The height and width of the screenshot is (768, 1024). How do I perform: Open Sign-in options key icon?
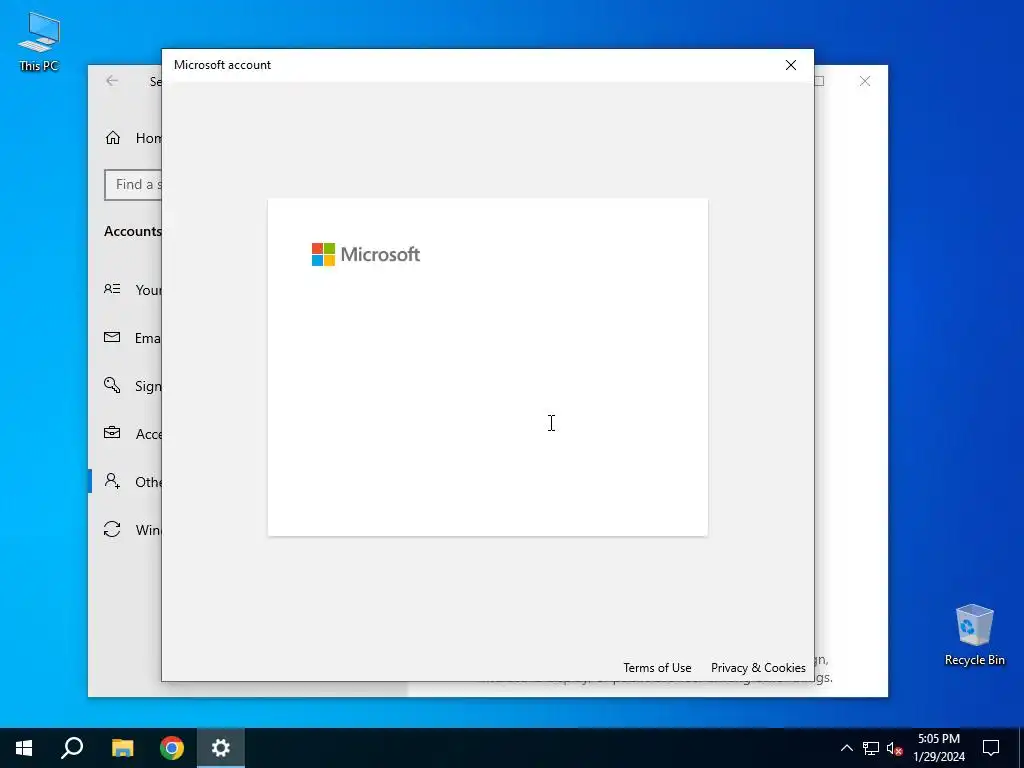pyautogui.click(x=112, y=385)
